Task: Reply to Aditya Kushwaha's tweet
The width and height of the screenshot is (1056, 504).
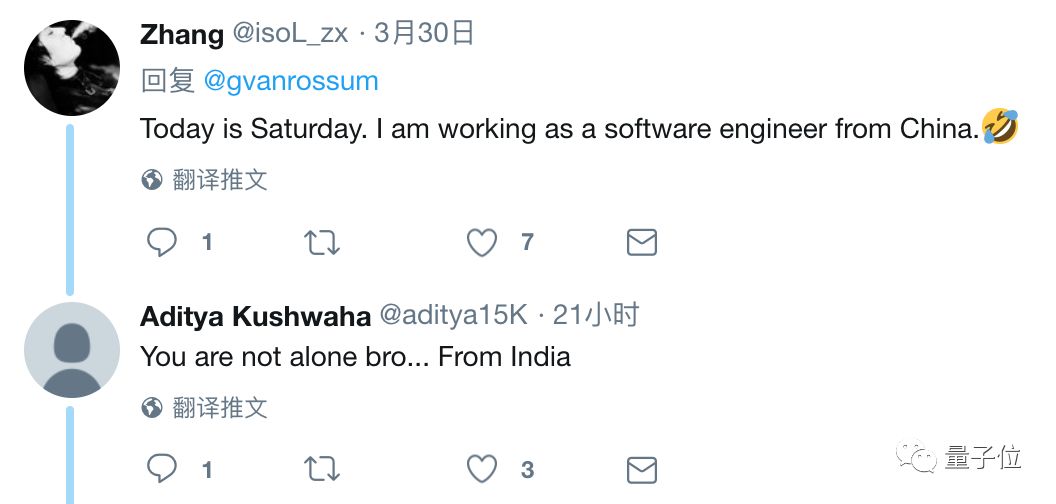Action: (162, 469)
